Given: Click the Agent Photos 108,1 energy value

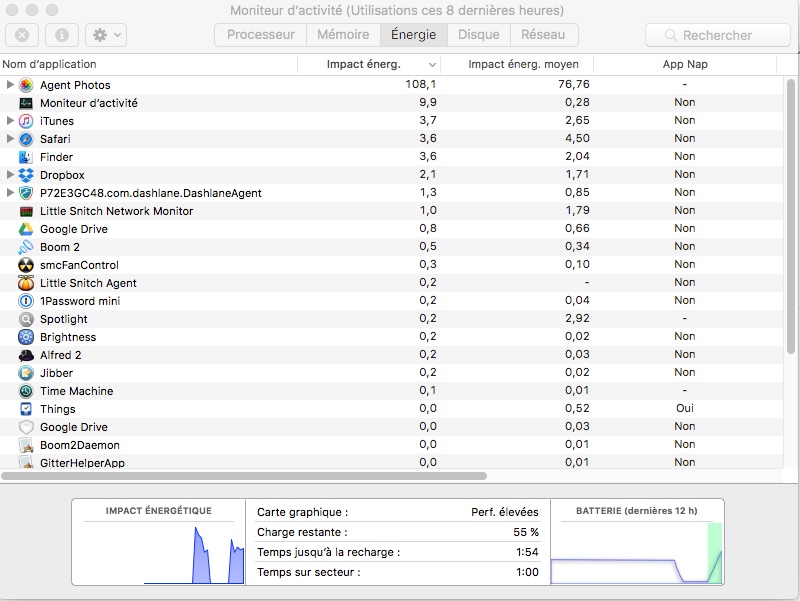Looking at the screenshot, I should 421,84.
